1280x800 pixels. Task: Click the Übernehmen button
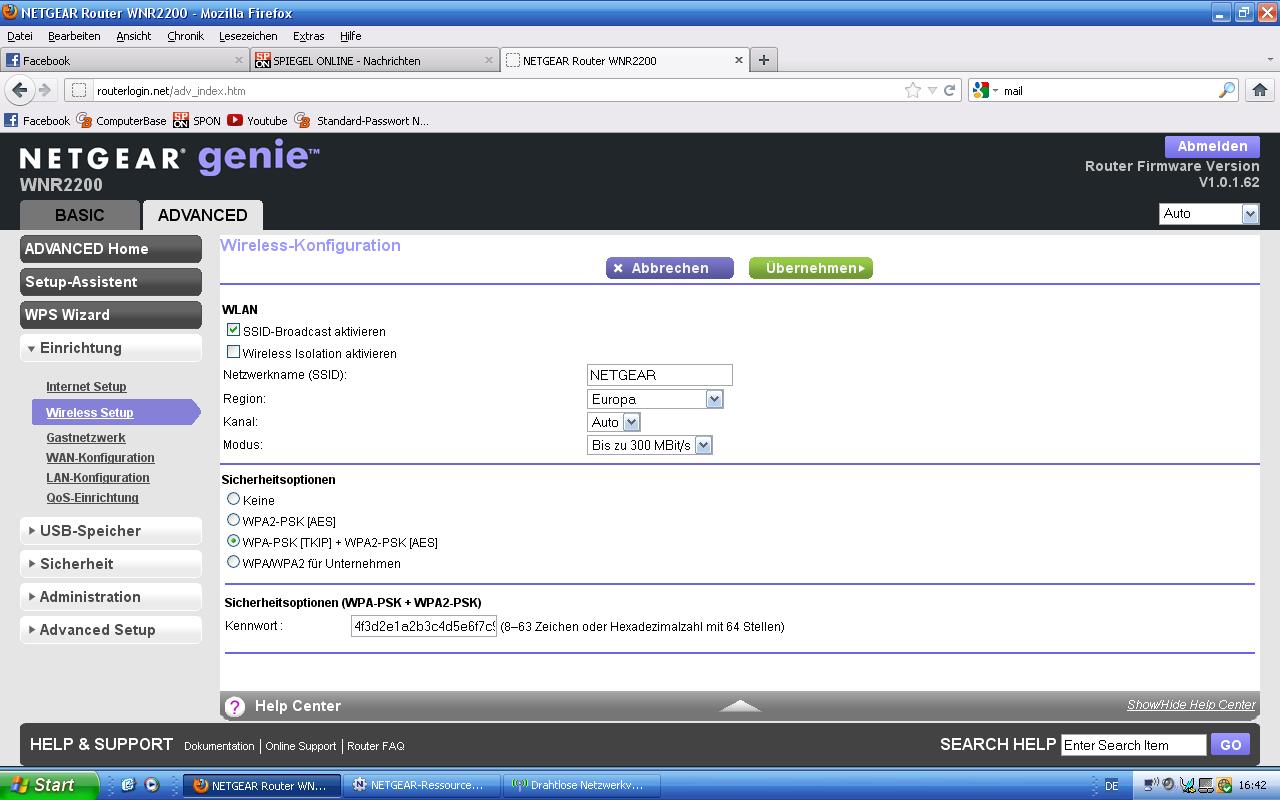[x=811, y=268]
